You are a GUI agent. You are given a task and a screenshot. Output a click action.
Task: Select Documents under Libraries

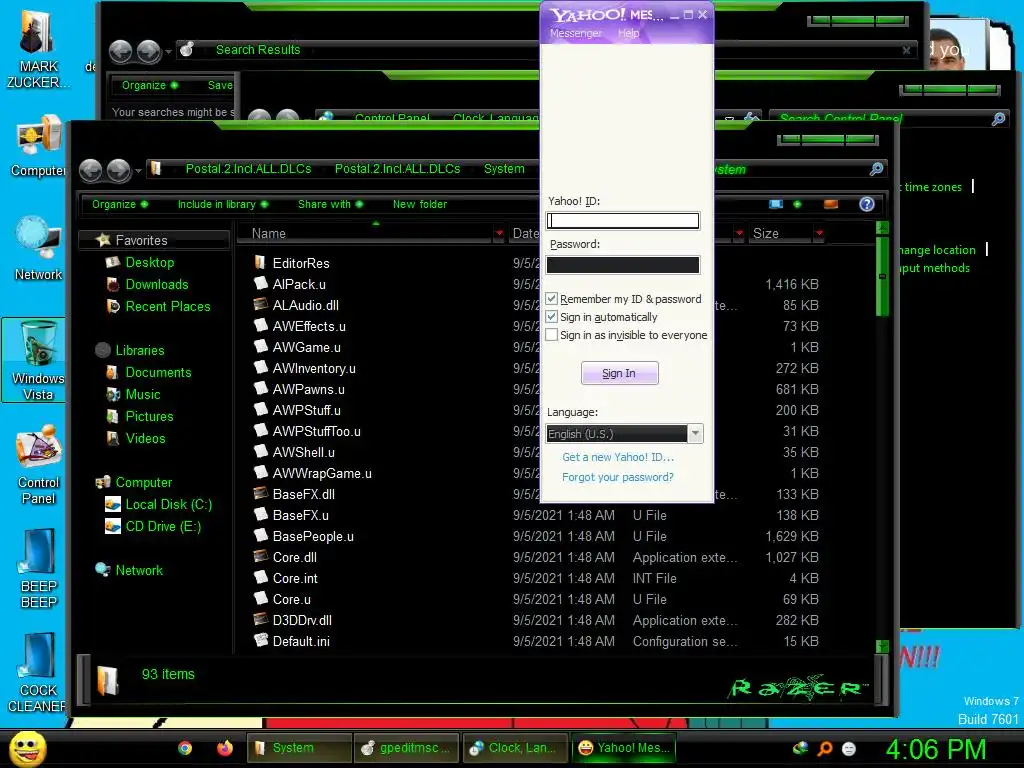pyautogui.click(x=158, y=372)
